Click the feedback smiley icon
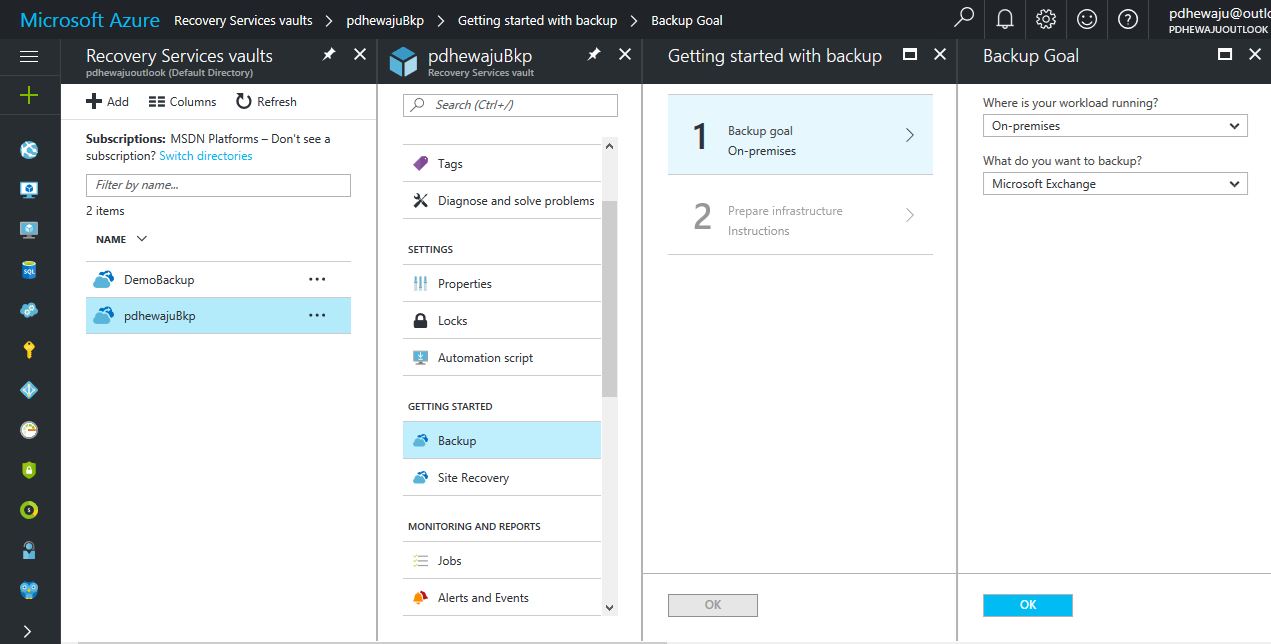This screenshot has width=1271, height=644. pos(1087,19)
